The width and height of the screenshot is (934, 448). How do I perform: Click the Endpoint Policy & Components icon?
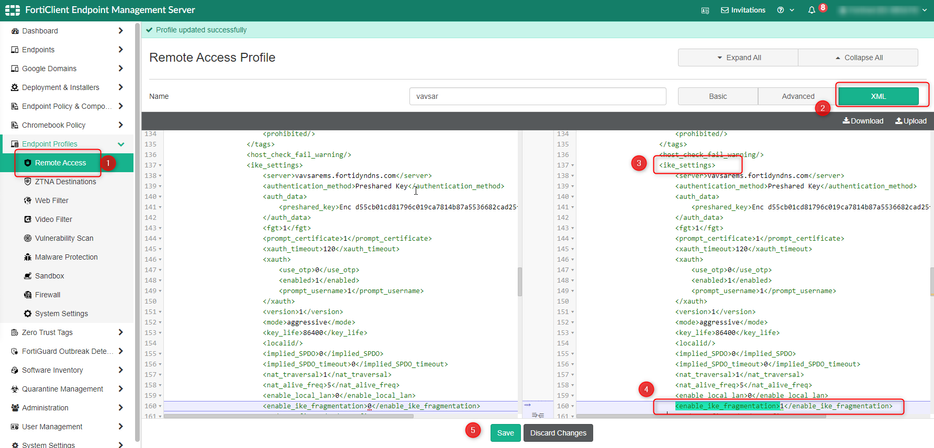pyautogui.click(x=15, y=106)
